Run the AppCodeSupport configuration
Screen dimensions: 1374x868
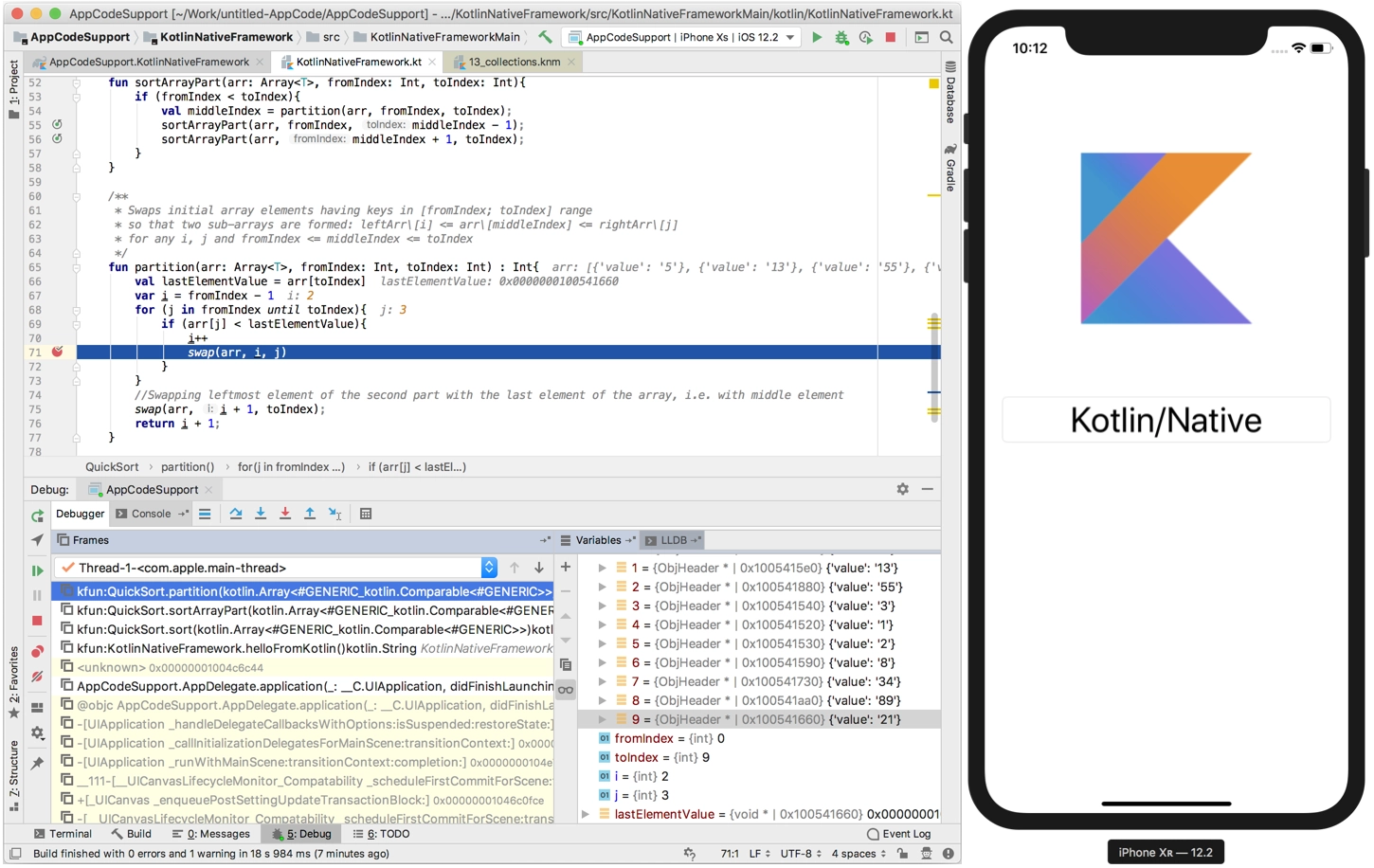(817, 37)
